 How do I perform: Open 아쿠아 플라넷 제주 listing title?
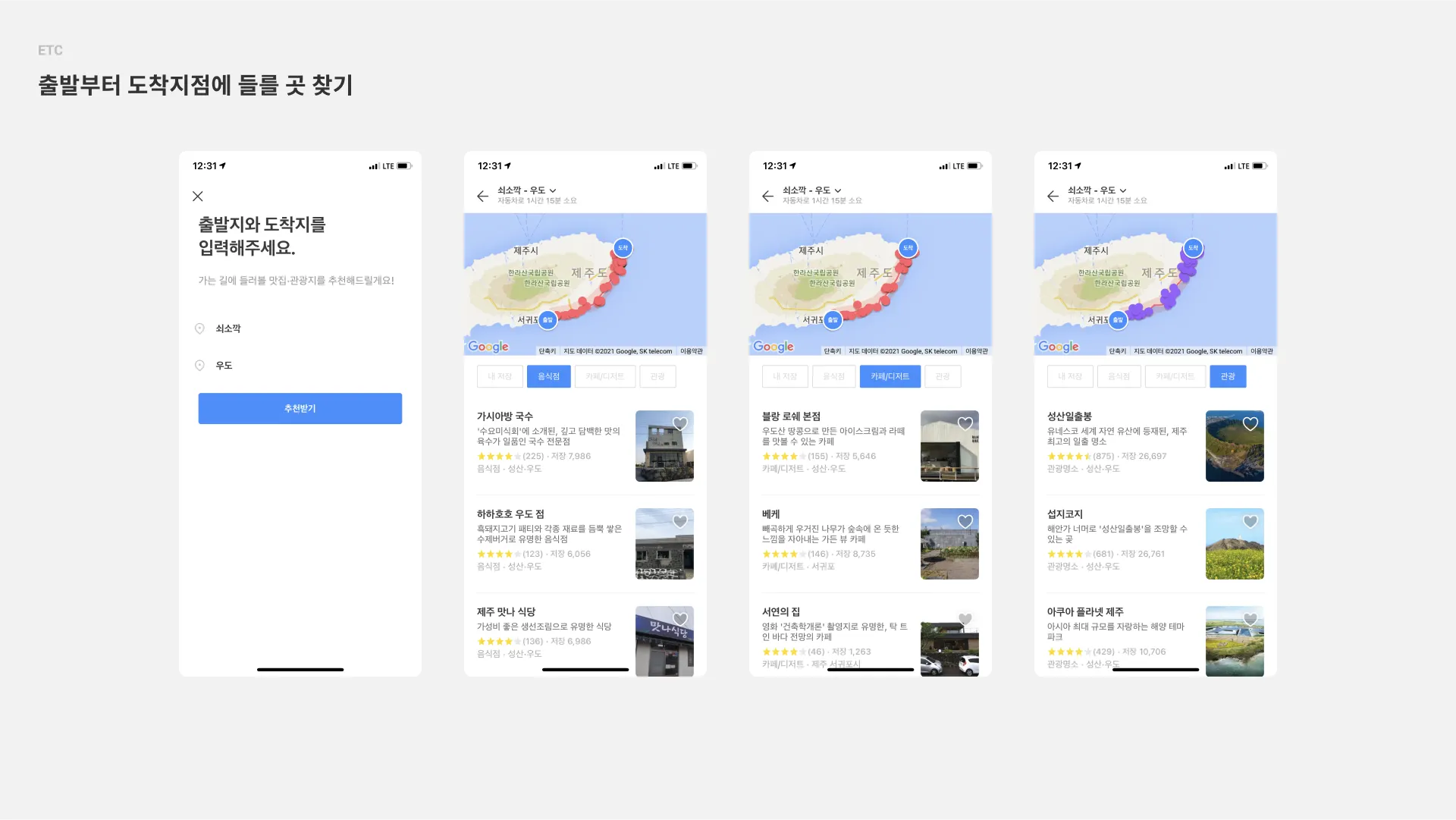(1085, 611)
